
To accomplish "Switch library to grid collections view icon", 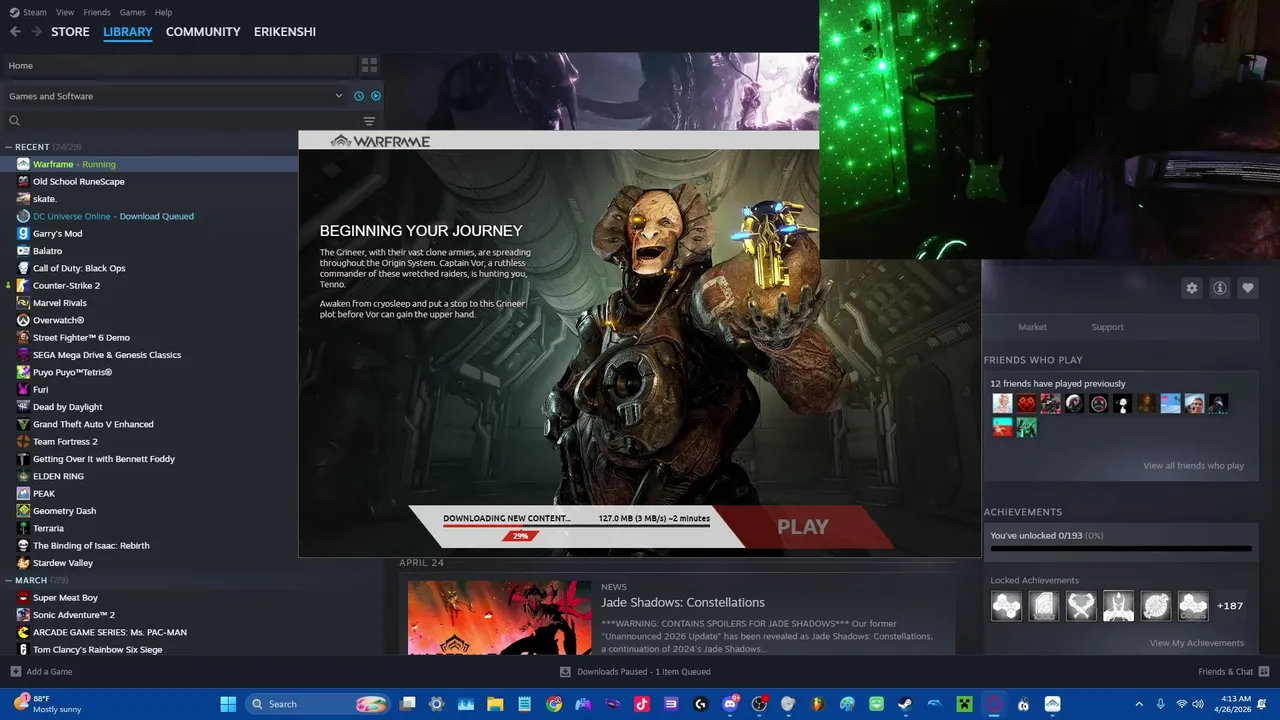I will coord(369,65).
